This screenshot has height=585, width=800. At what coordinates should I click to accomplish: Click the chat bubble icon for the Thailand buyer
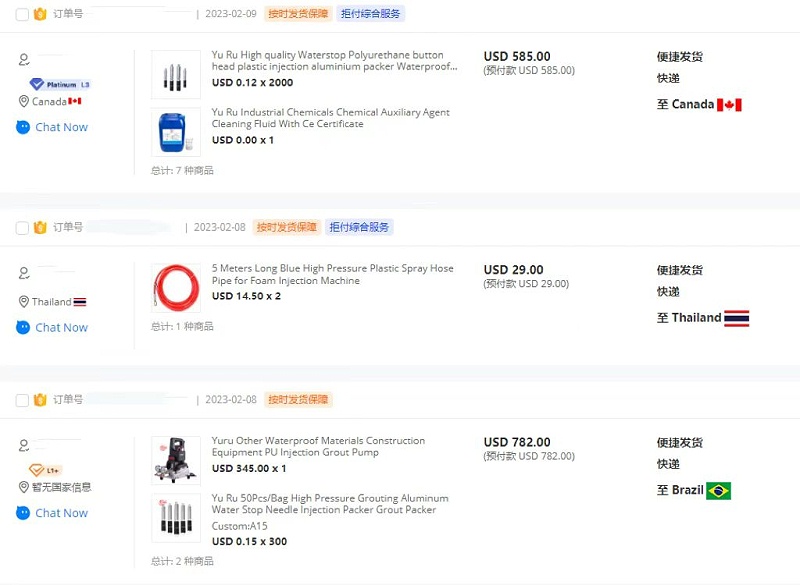[x=23, y=327]
